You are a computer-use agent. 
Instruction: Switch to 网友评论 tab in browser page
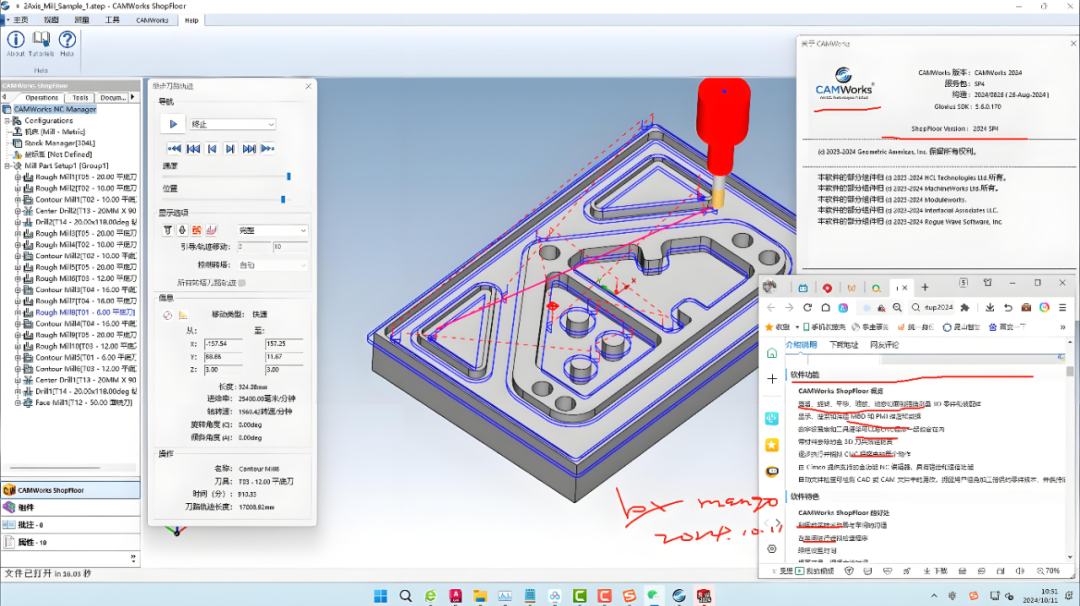[x=884, y=345]
